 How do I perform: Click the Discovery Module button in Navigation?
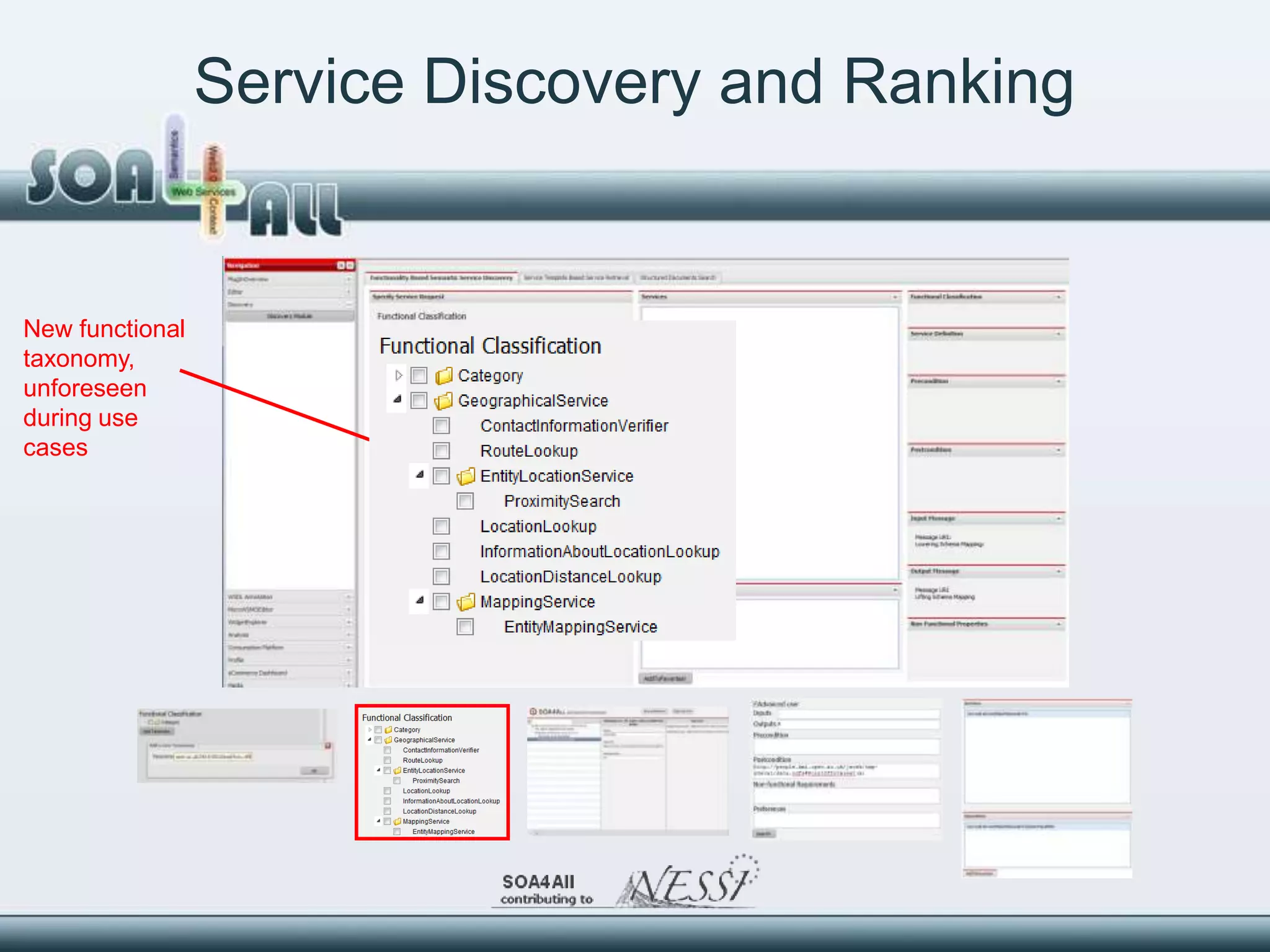(x=290, y=316)
